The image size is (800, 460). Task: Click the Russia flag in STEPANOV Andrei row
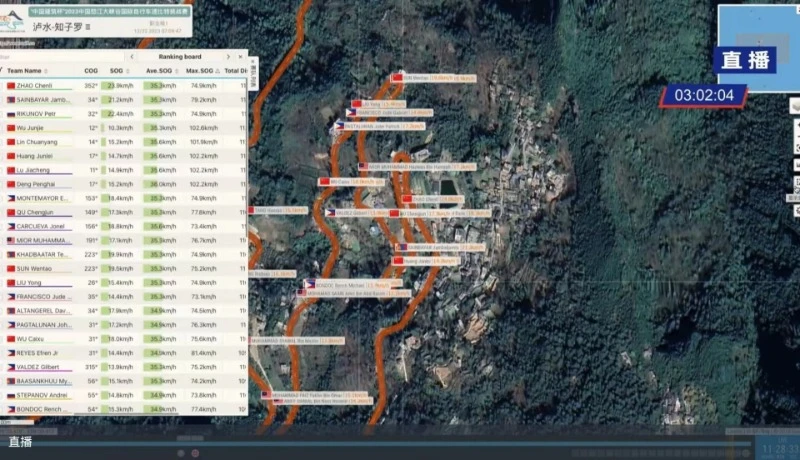pyautogui.click(x=11, y=395)
